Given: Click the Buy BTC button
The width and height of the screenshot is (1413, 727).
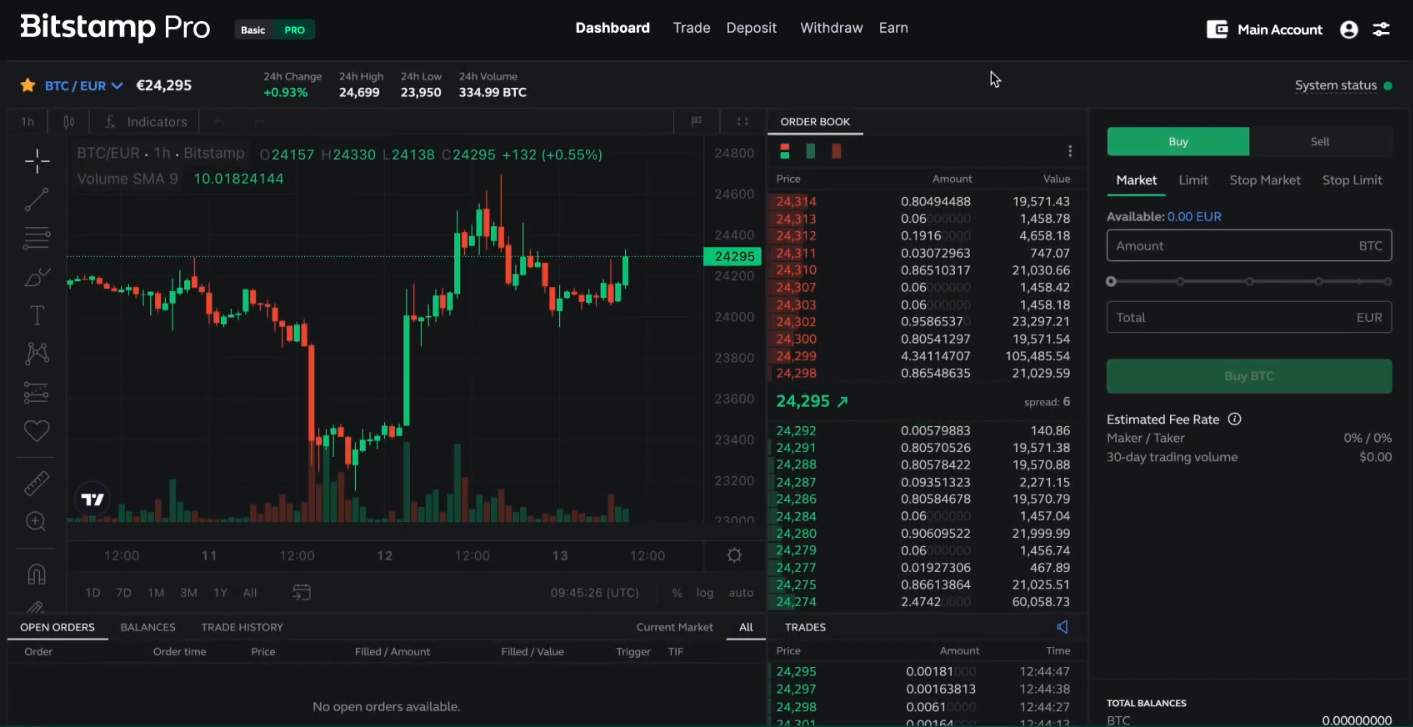Looking at the screenshot, I should (x=1249, y=376).
